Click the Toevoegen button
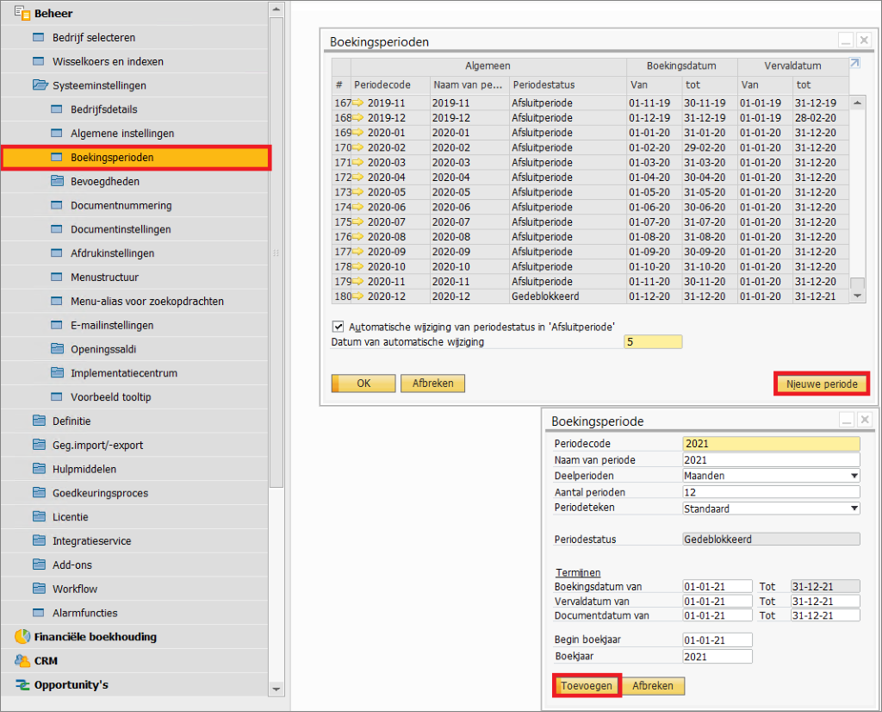This screenshot has width=882, height=712. [586, 686]
